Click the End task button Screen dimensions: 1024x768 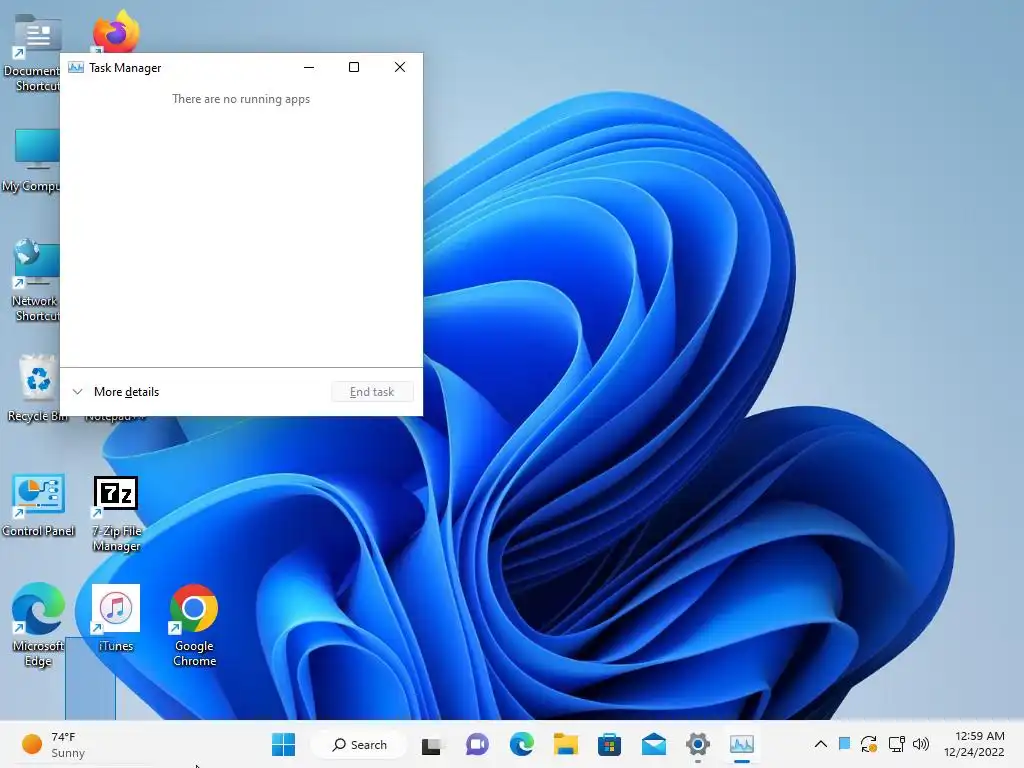[372, 392]
